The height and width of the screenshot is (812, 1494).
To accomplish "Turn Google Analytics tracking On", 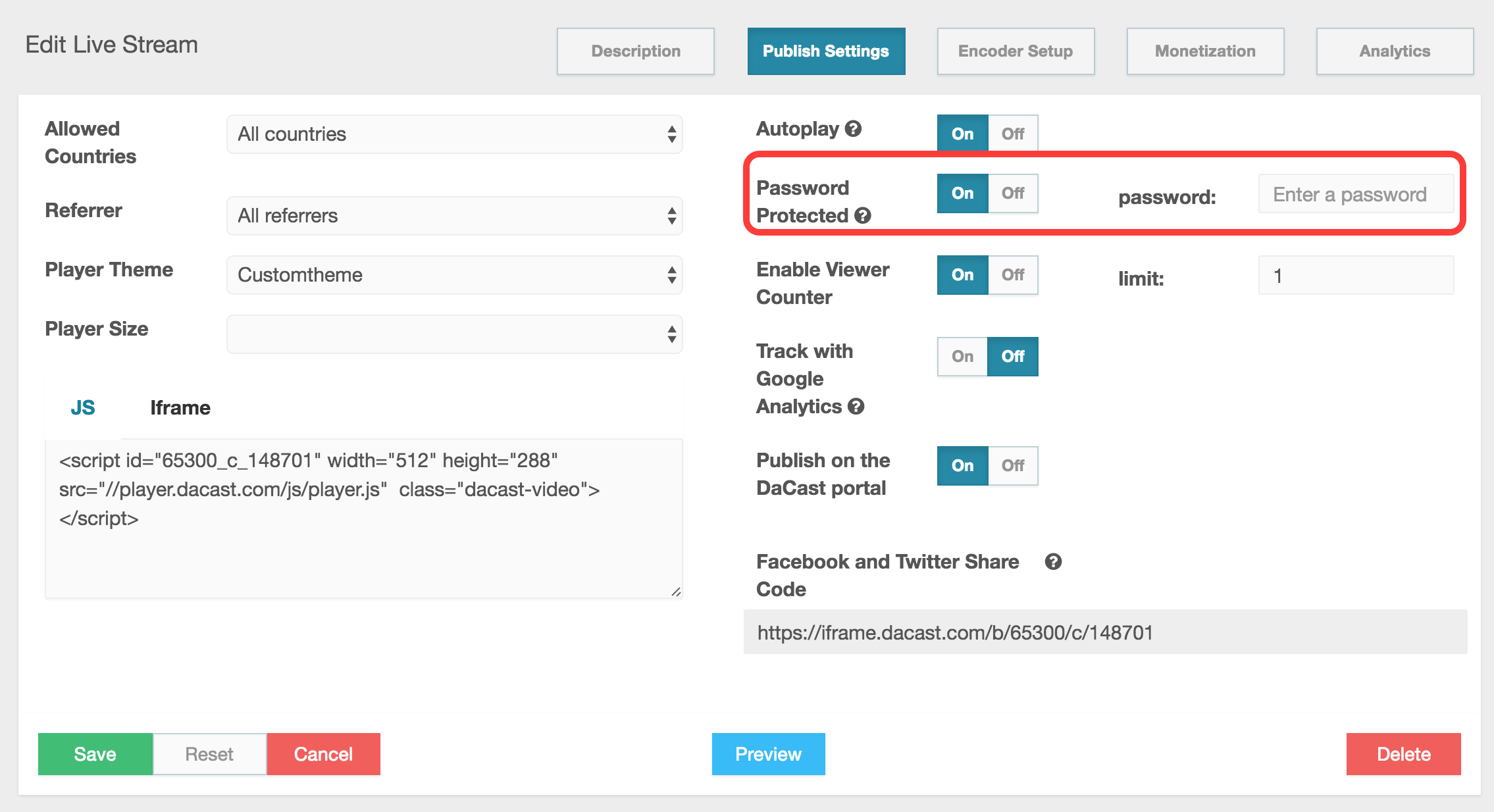I will point(962,356).
